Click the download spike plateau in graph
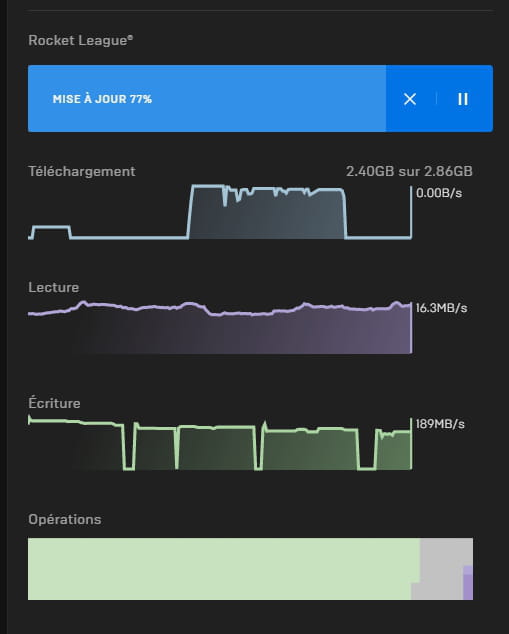This screenshot has height=634, width=509. tap(267, 212)
